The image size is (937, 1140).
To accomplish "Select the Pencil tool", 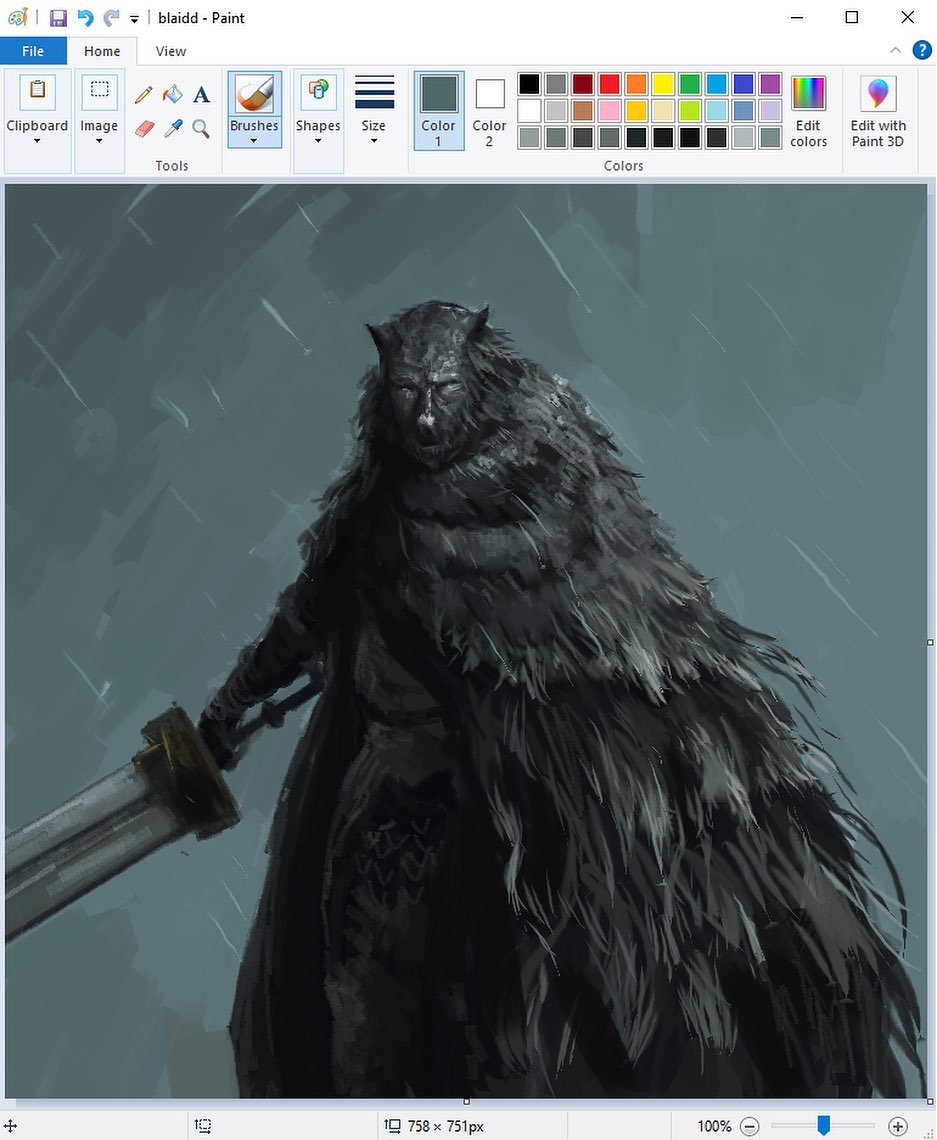I will [x=144, y=95].
